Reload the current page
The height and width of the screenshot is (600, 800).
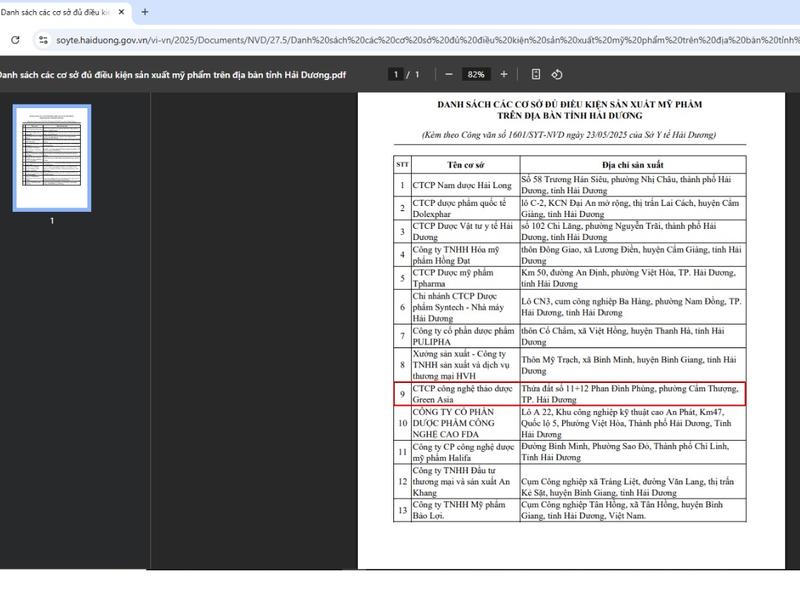[15, 40]
